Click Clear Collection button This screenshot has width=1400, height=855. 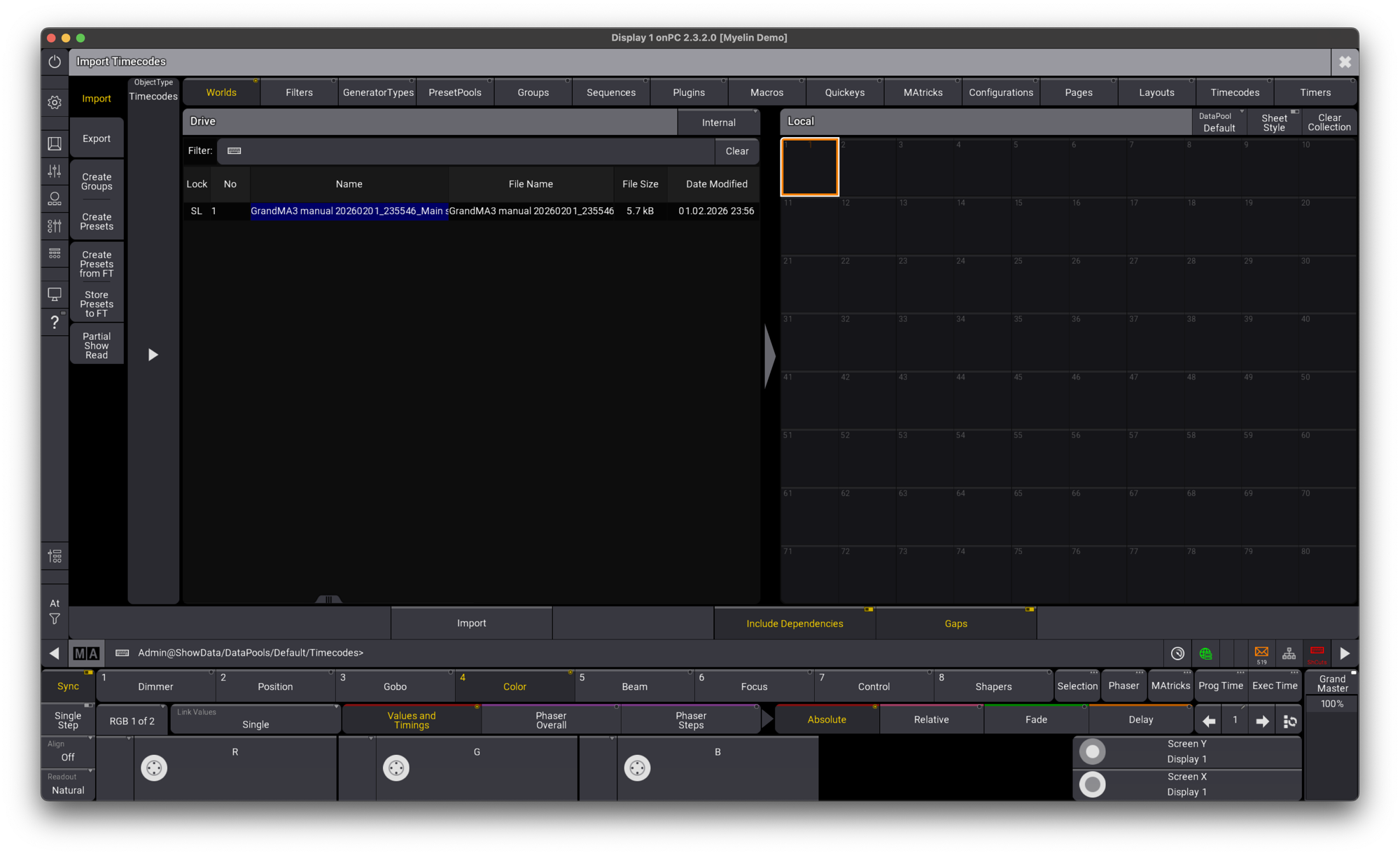pos(1329,122)
